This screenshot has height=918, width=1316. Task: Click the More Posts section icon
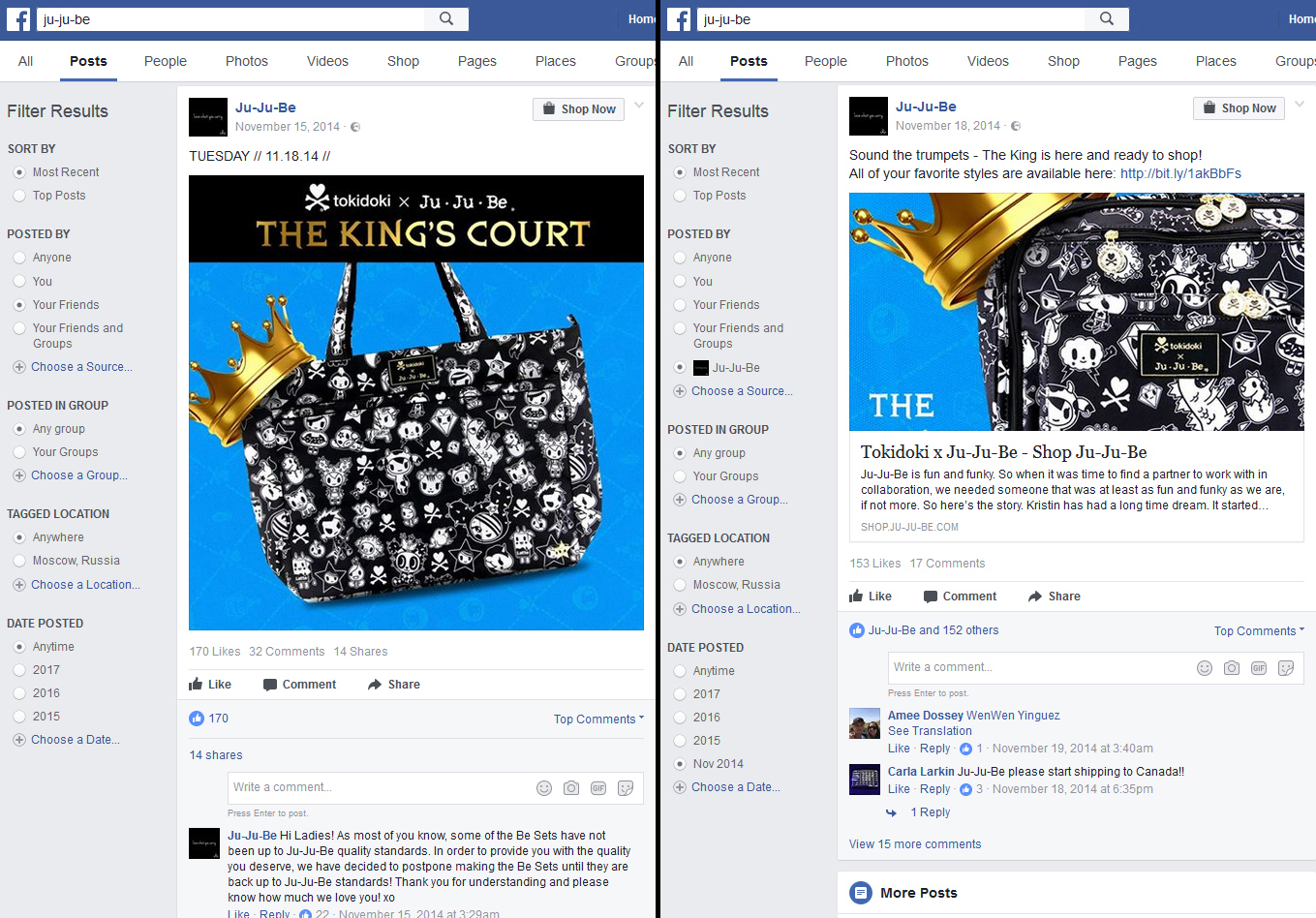(x=860, y=893)
